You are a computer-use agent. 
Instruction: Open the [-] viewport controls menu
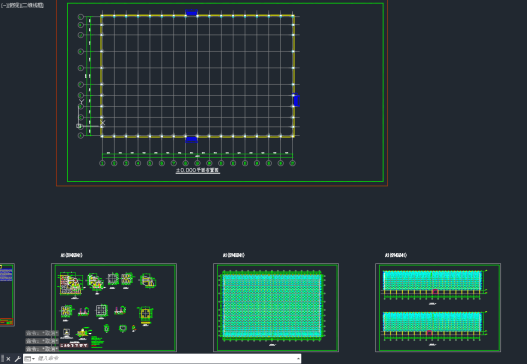pyautogui.click(x=4, y=5)
